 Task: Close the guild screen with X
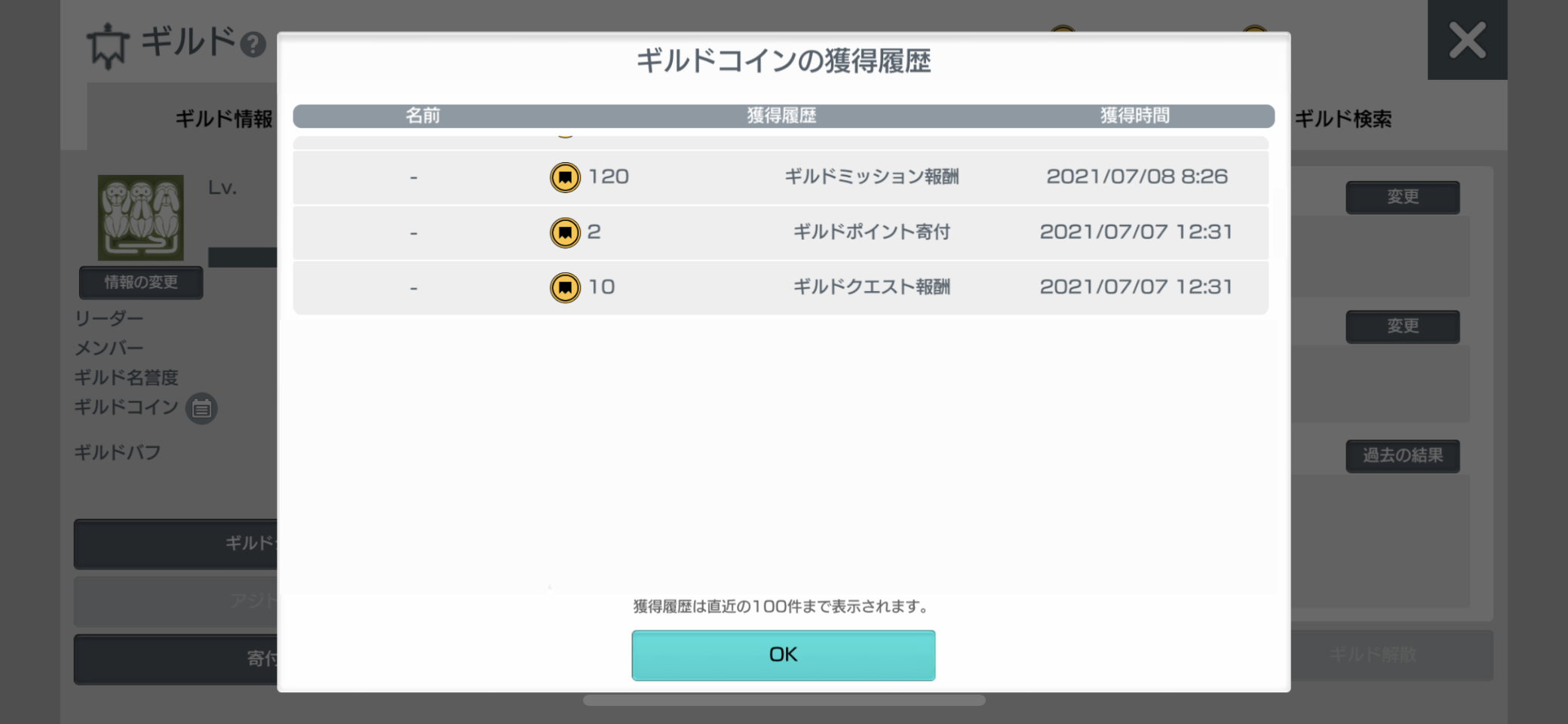click(x=1467, y=40)
